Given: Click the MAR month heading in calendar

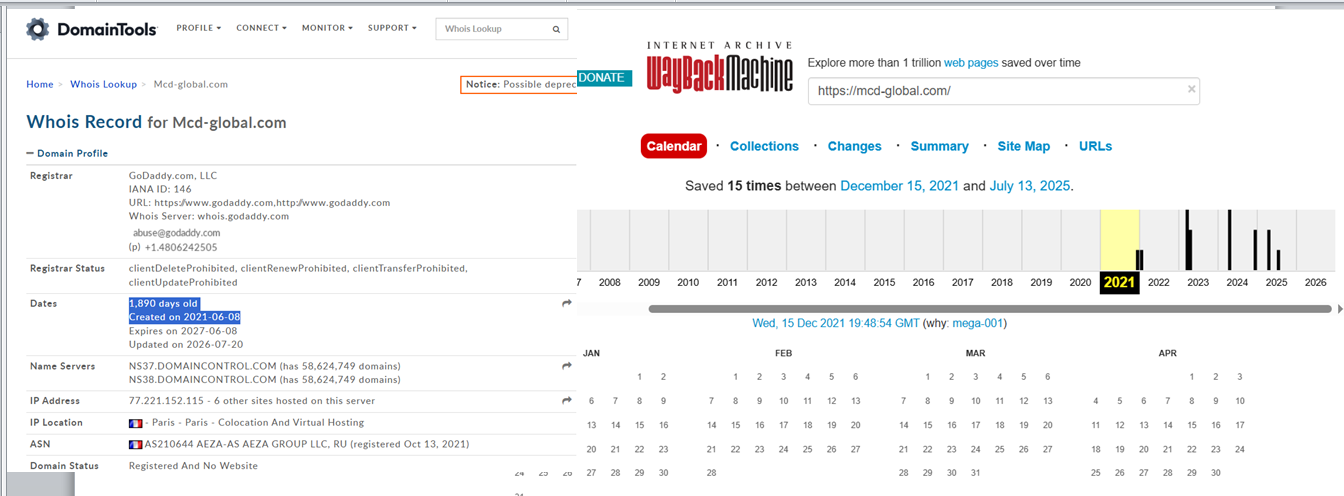Looking at the screenshot, I should tap(975, 353).
